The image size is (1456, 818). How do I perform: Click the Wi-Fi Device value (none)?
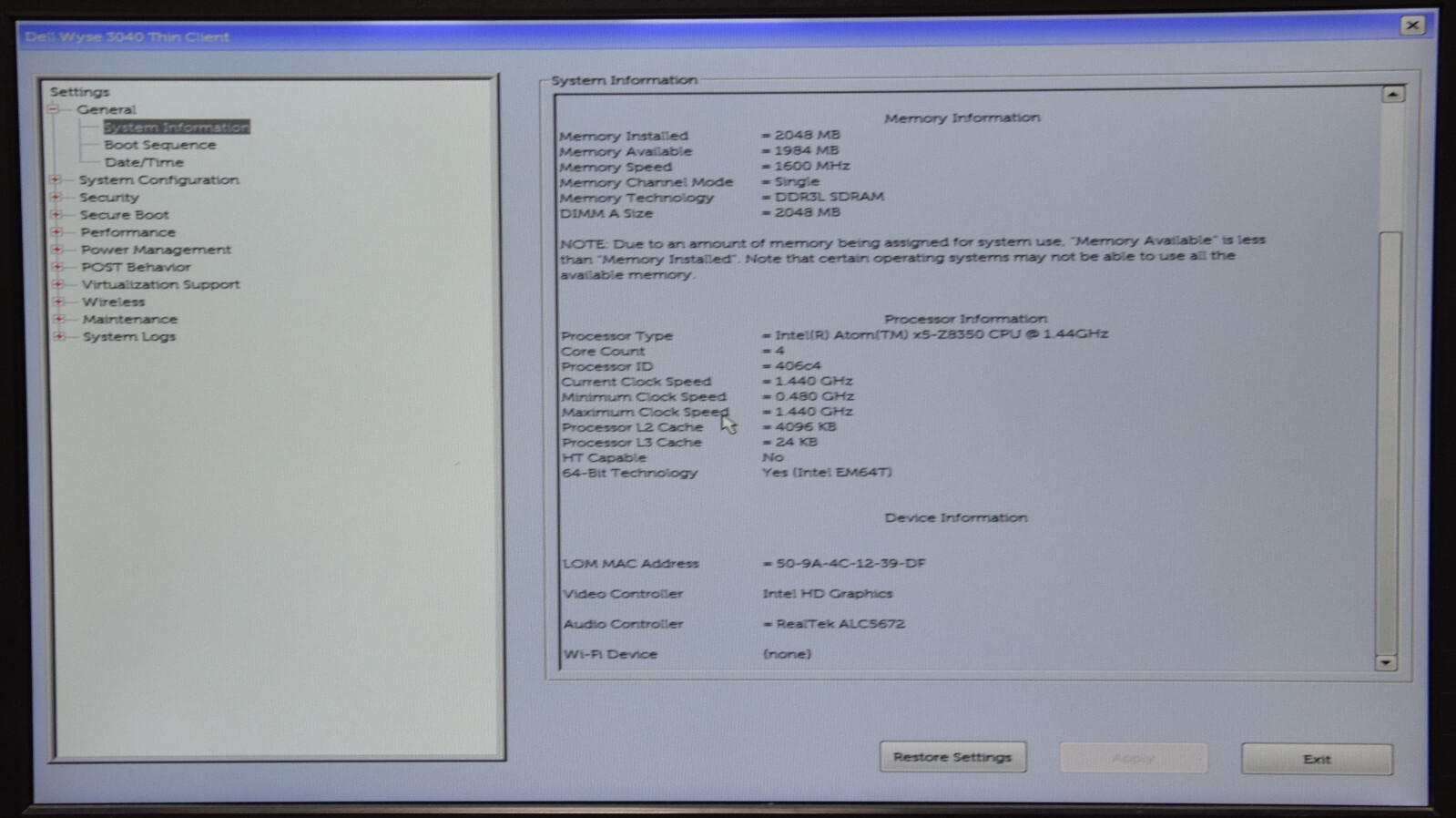pos(787,654)
